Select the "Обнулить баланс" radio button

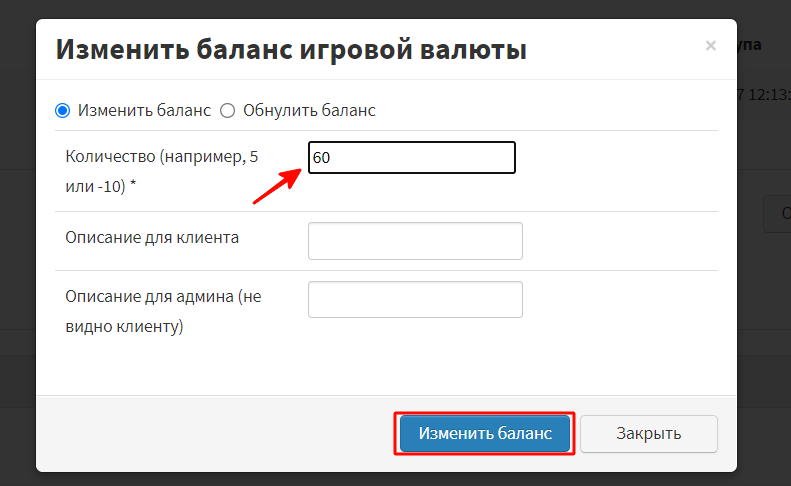pos(227,110)
